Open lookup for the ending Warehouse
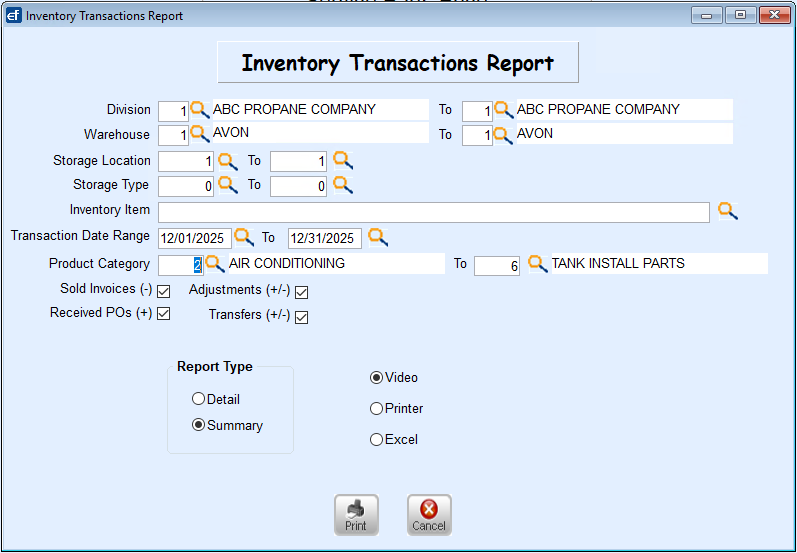The height and width of the screenshot is (553, 797). [x=504, y=135]
